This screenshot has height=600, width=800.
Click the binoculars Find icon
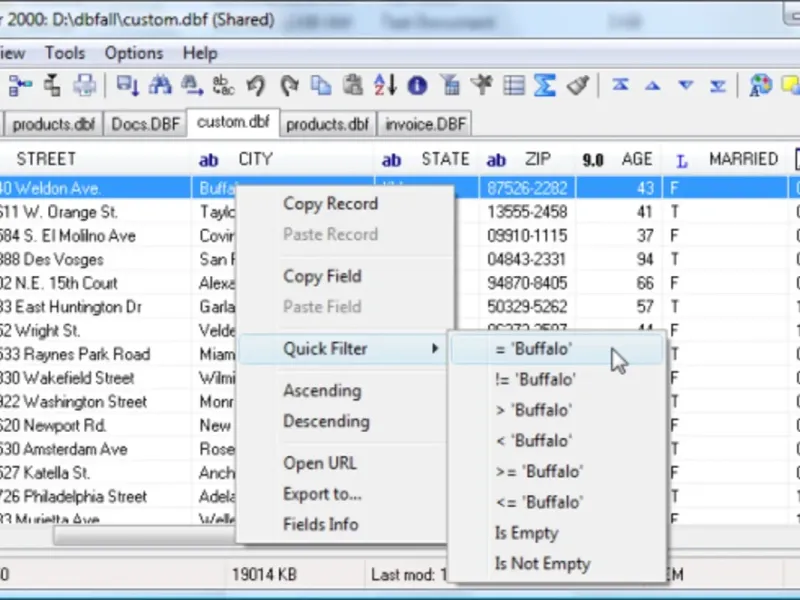coord(160,85)
